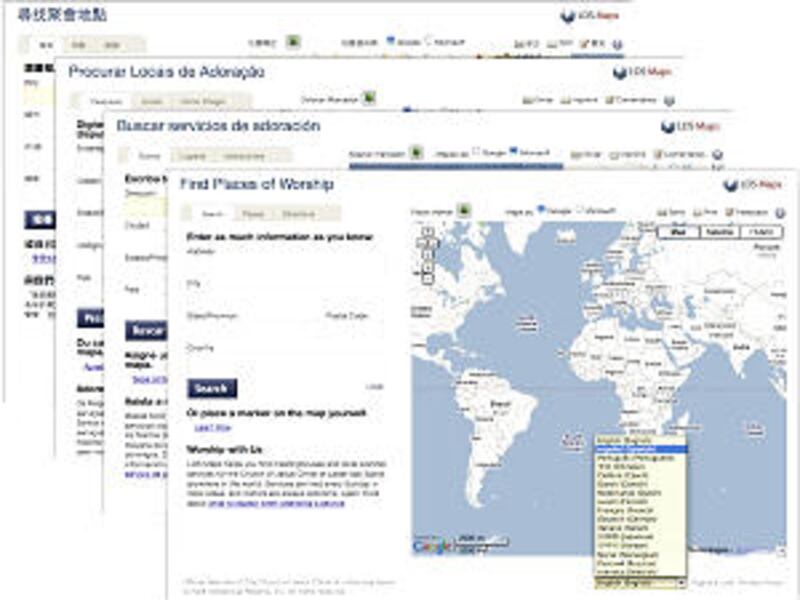
Task: Zoom in with the plus map control
Action: point(428,267)
